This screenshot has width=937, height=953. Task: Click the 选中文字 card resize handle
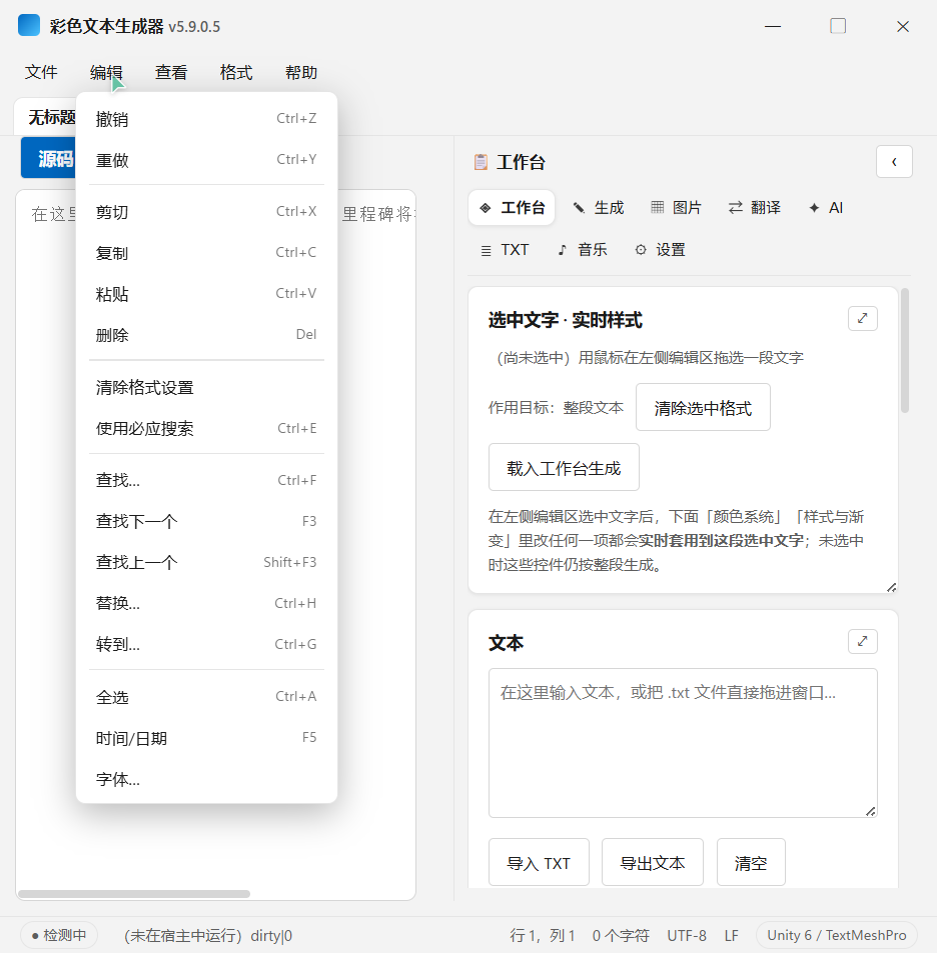(x=891, y=587)
